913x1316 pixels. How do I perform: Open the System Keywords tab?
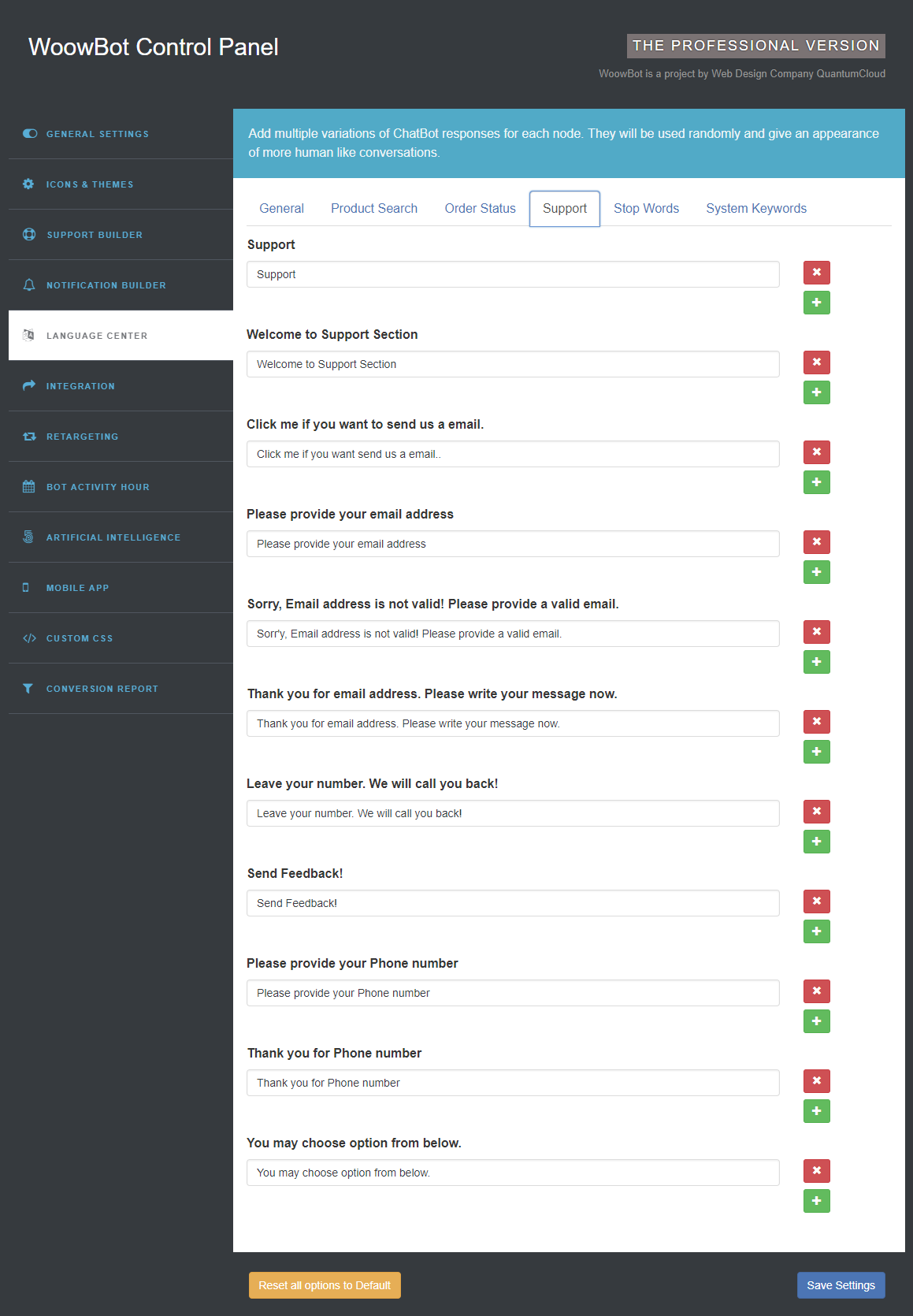pos(756,208)
